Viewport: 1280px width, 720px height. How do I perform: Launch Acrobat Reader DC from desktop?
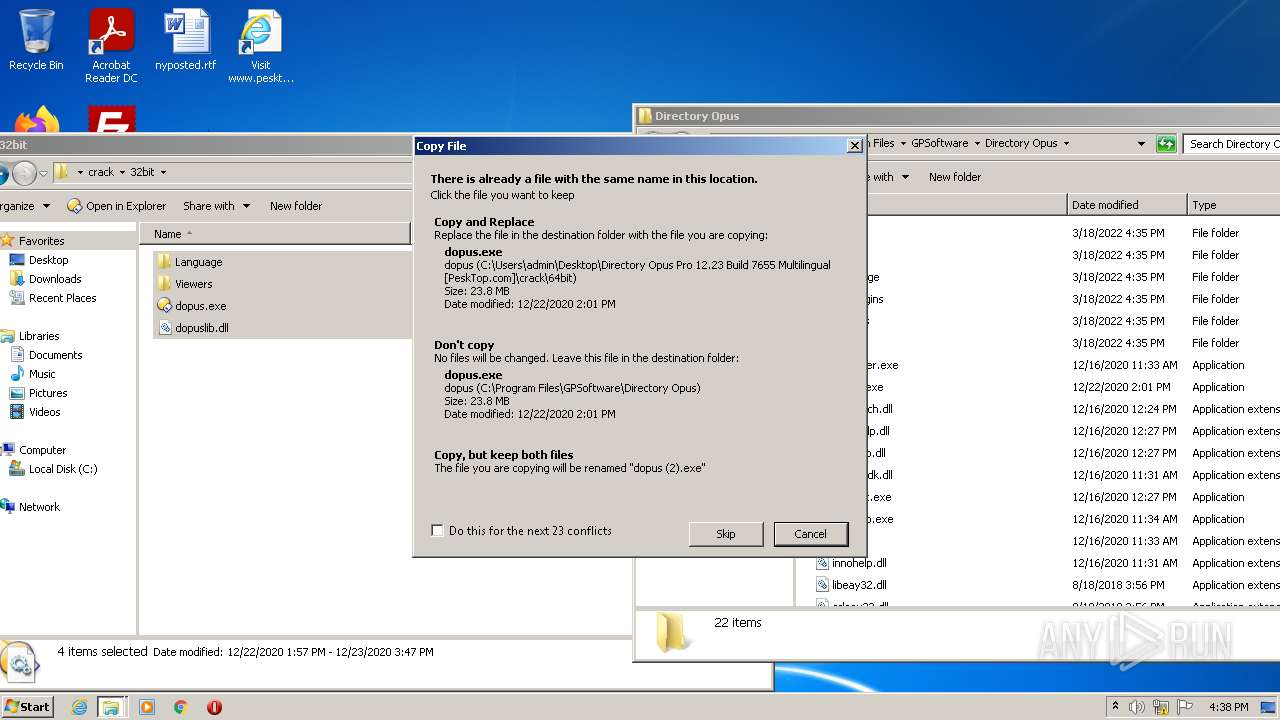coord(111,45)
